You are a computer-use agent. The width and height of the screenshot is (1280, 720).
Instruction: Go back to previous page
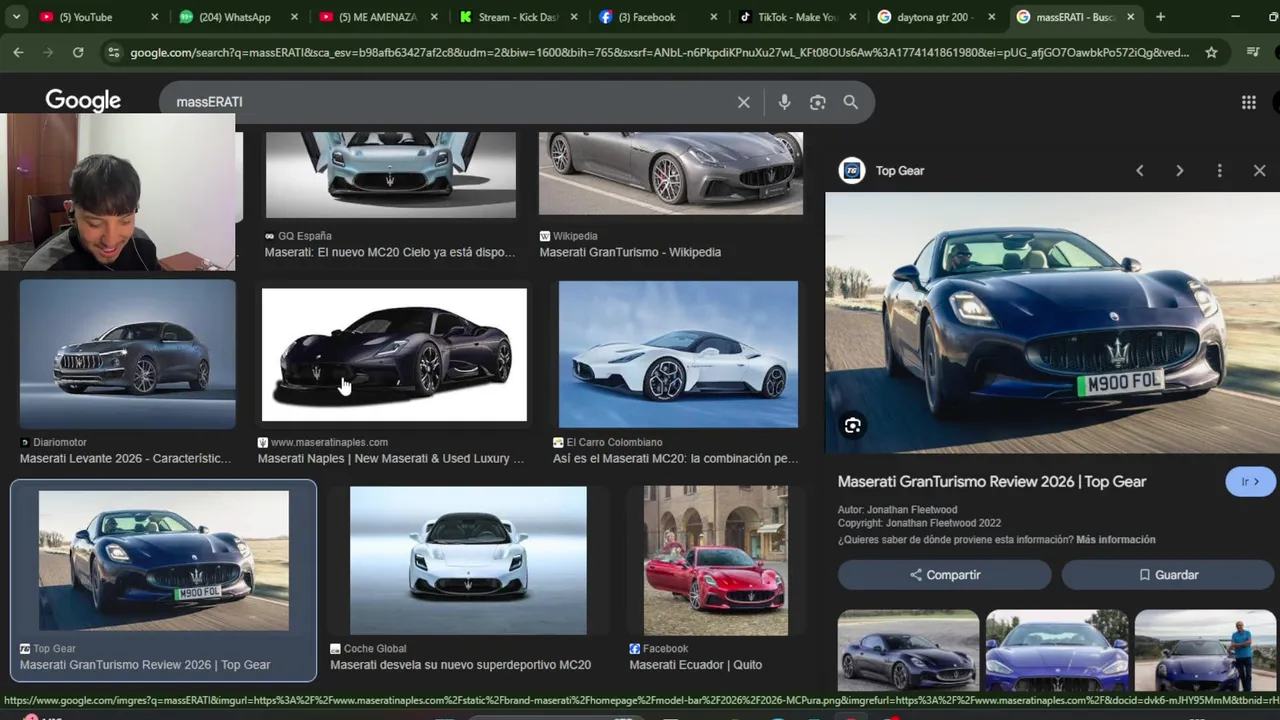point(18,52)
